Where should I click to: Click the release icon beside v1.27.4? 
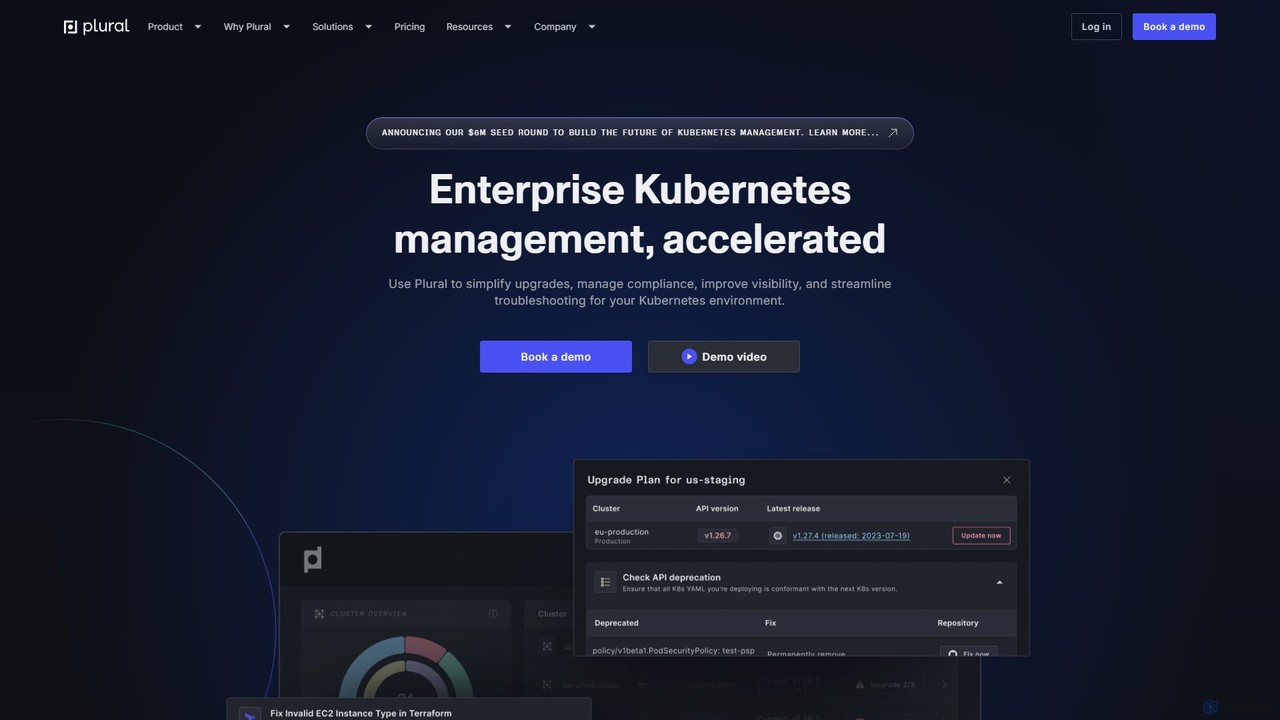(777, 536)
